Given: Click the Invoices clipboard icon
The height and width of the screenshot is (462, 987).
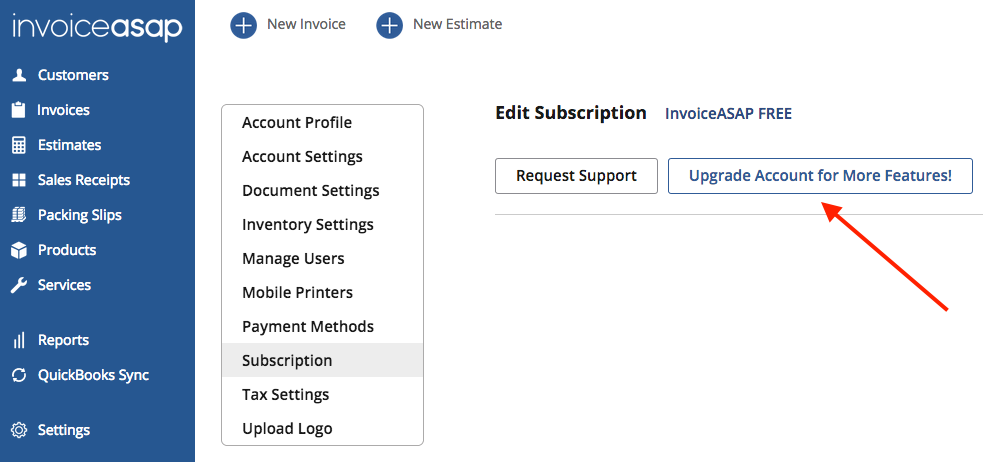Looking at the screenshot, I should tap(18, 110).
